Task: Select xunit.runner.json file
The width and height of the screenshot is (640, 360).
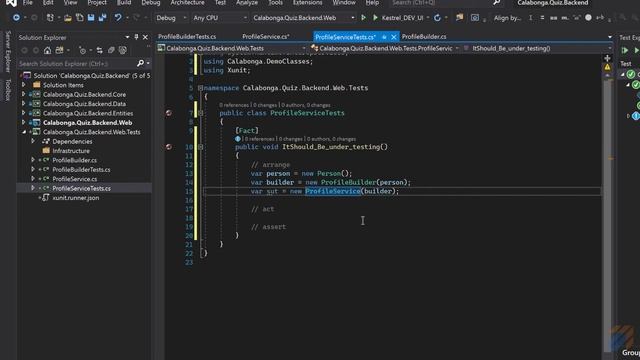Action: pyautogui.click(x=76, y=198)
